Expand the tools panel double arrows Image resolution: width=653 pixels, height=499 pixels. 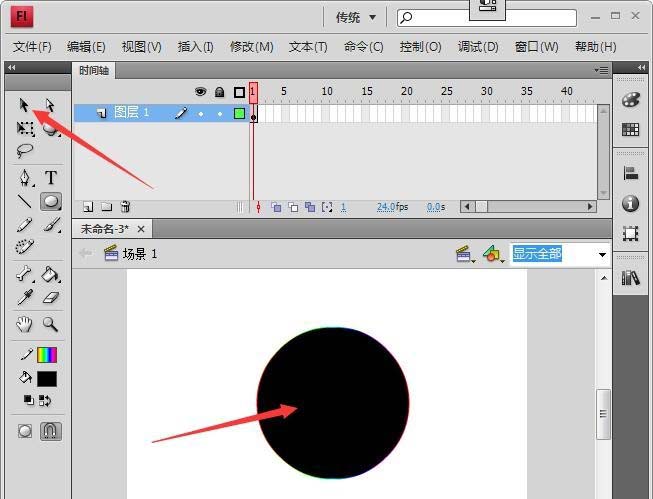(12, 67)
